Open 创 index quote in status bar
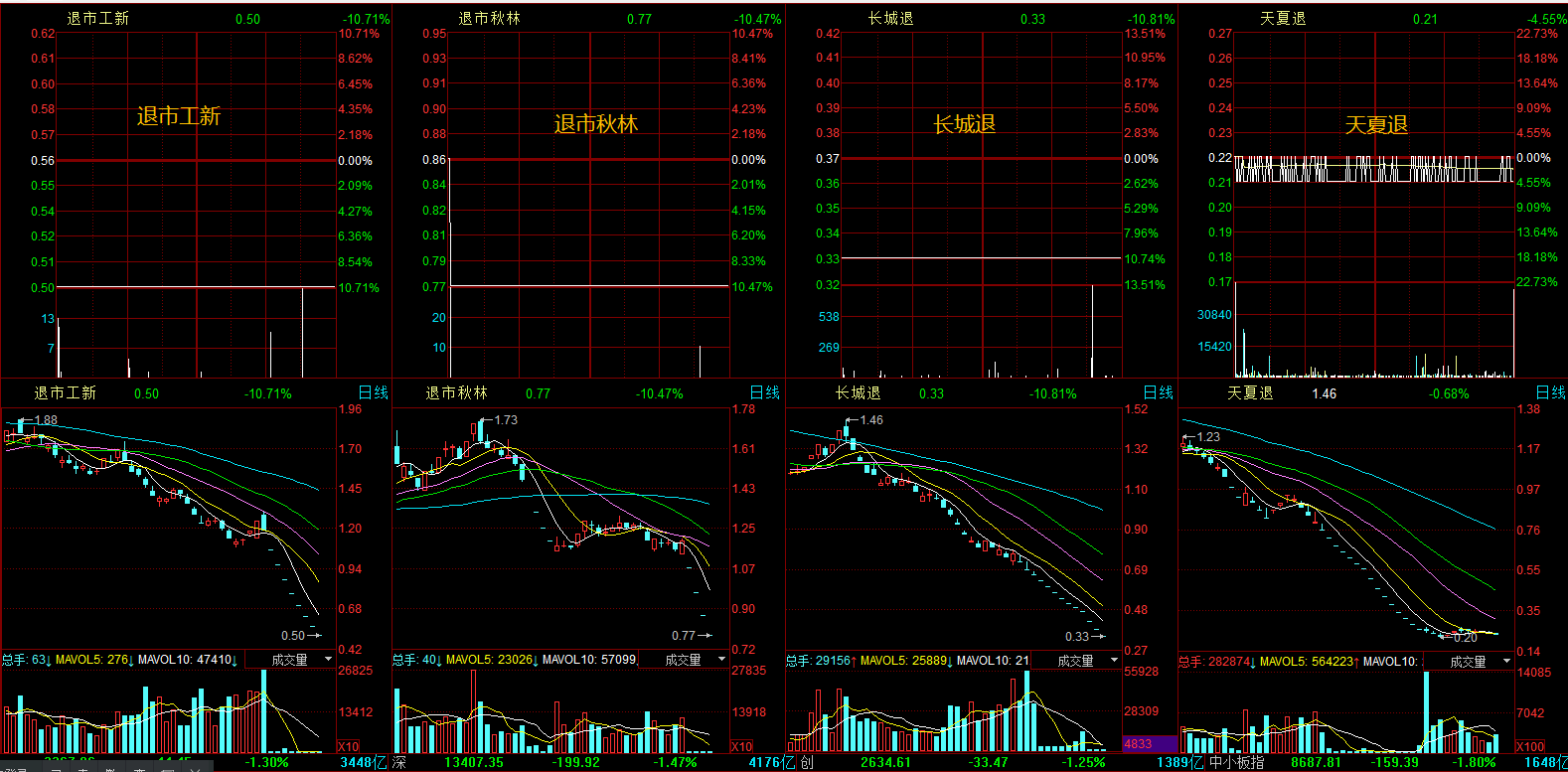This screenshot has width=1568, height=772. tap(807, 762)
